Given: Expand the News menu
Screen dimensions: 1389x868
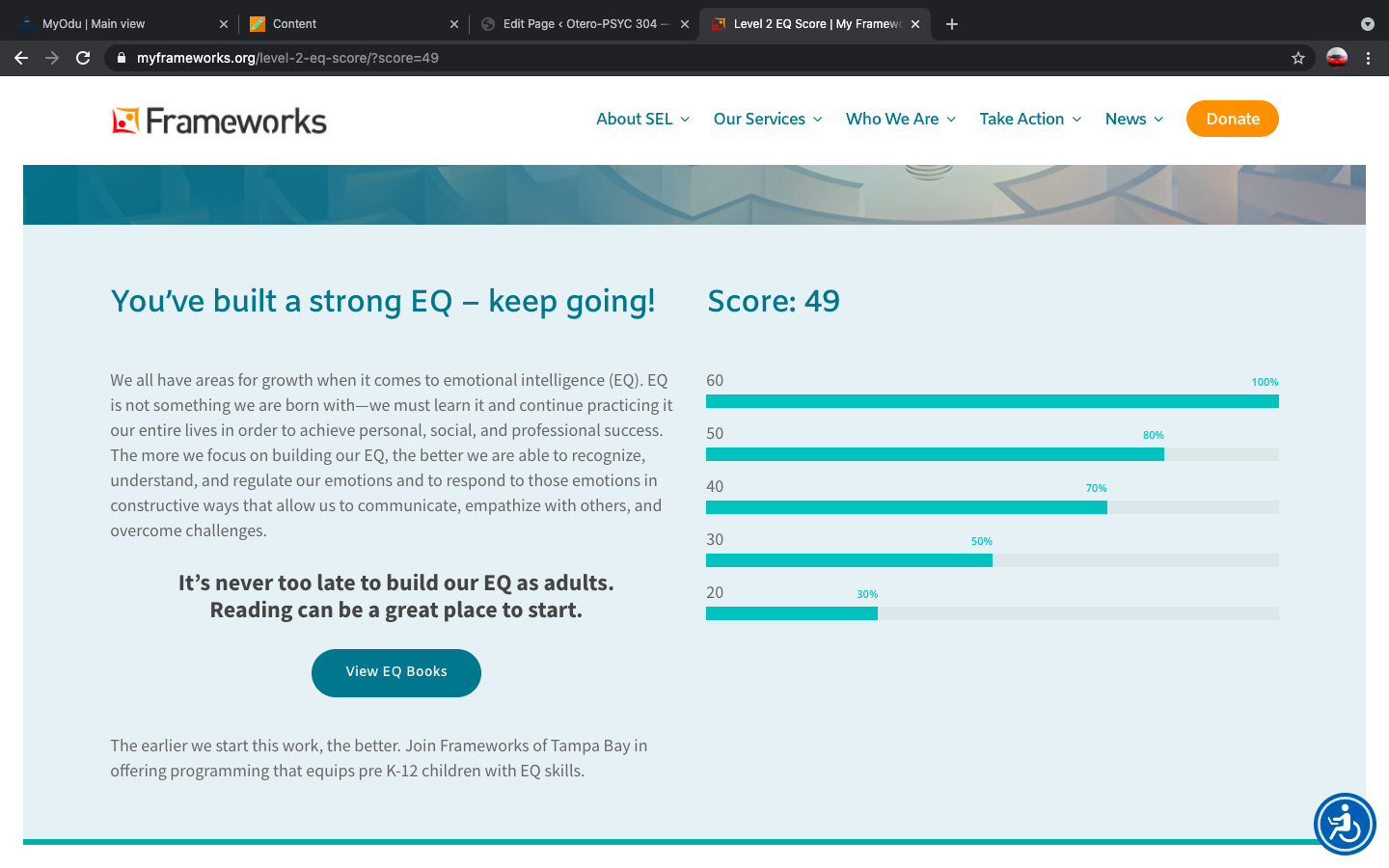Looking at the screenshot, I should coord(1134,119).
